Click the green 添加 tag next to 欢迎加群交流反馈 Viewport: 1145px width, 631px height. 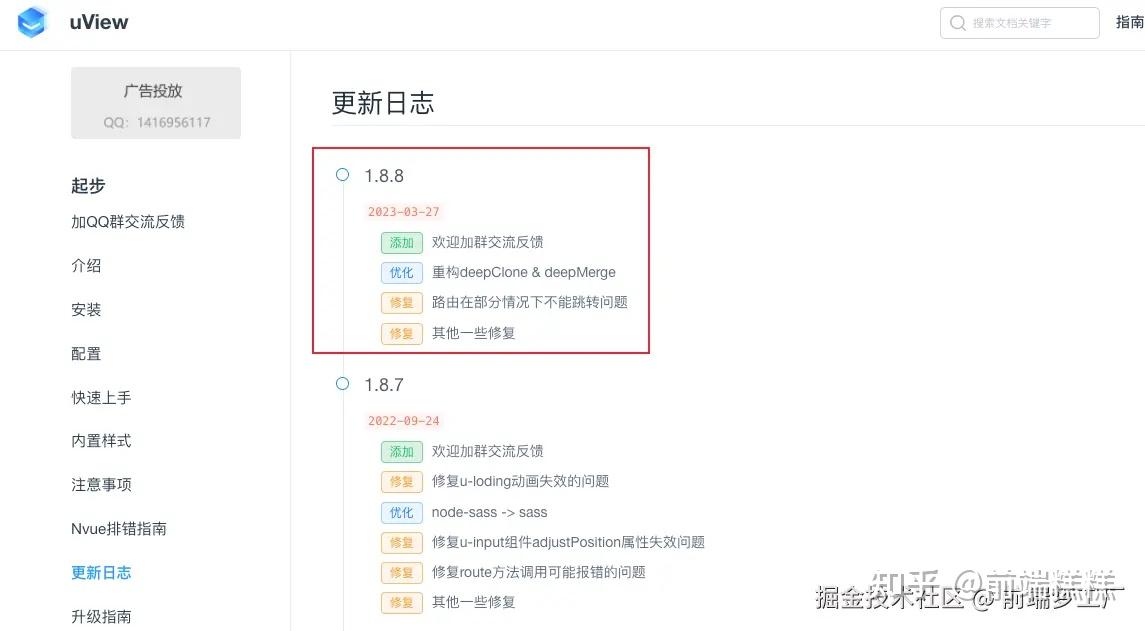pyautogui.click(x=401, y=242)
